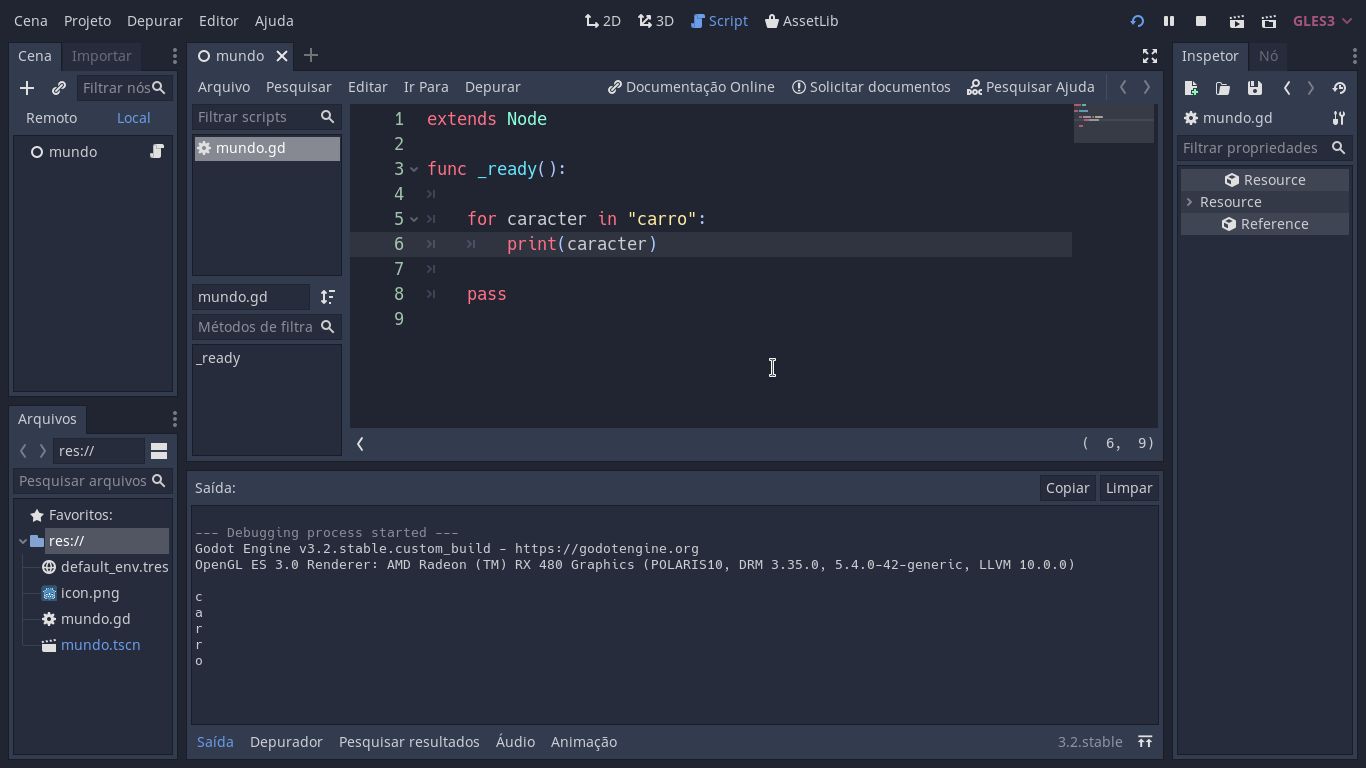Collapse the scripts panel with arrow
This screenshot has height=768, width=1366.
coord(360,443)
